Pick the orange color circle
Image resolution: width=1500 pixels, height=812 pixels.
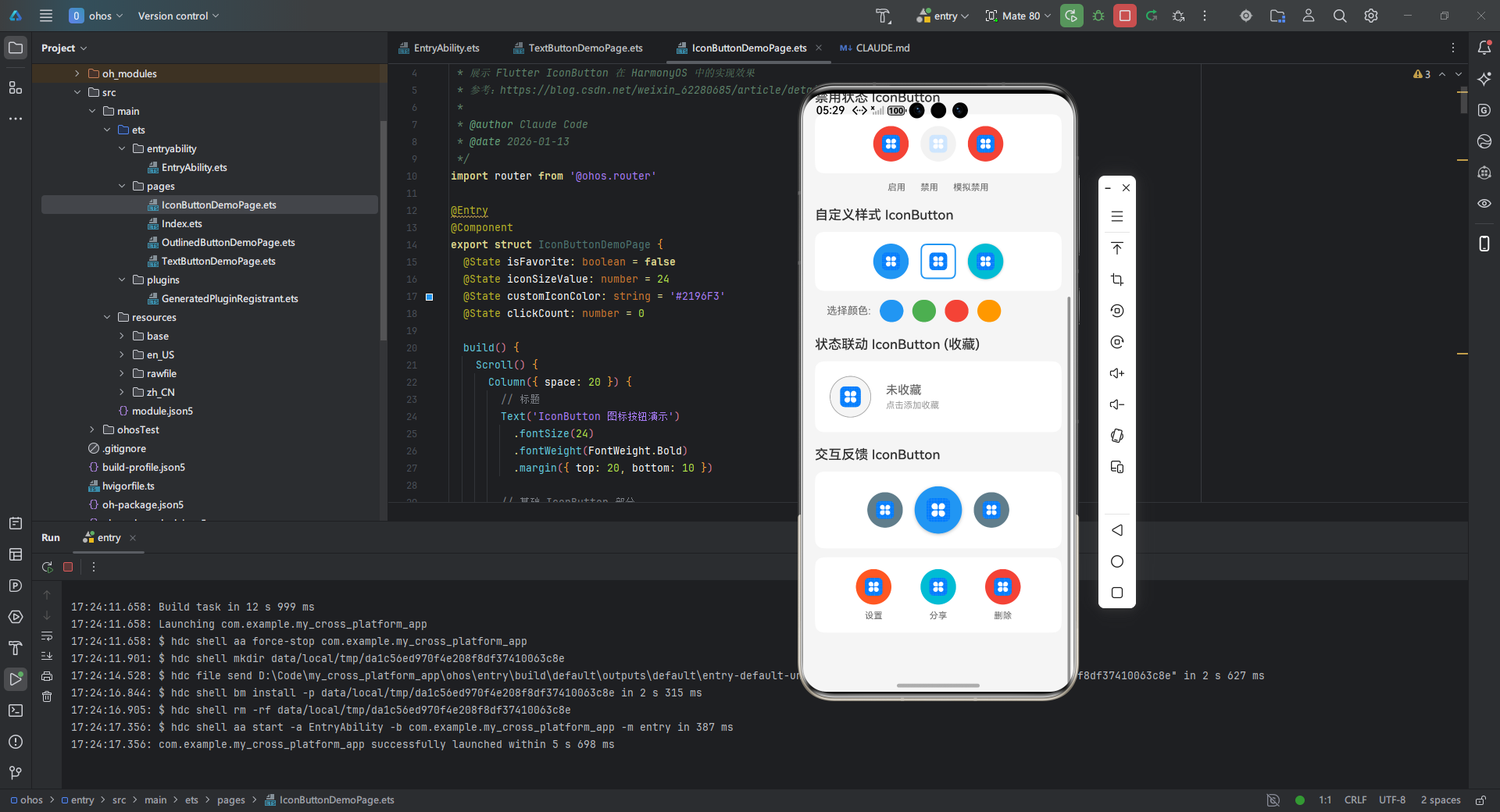point(989,311)
